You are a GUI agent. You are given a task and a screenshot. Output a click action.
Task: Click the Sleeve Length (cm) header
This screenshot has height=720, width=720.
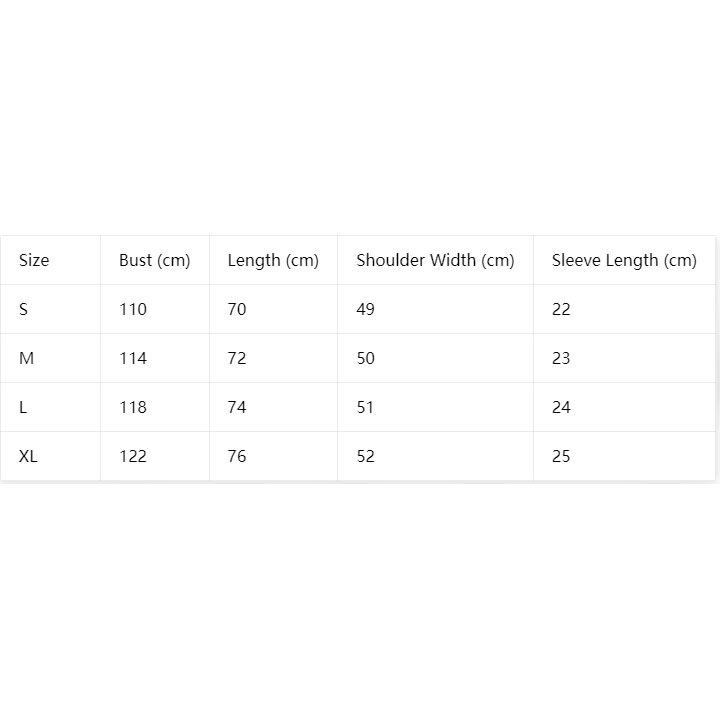coord(624,260)
